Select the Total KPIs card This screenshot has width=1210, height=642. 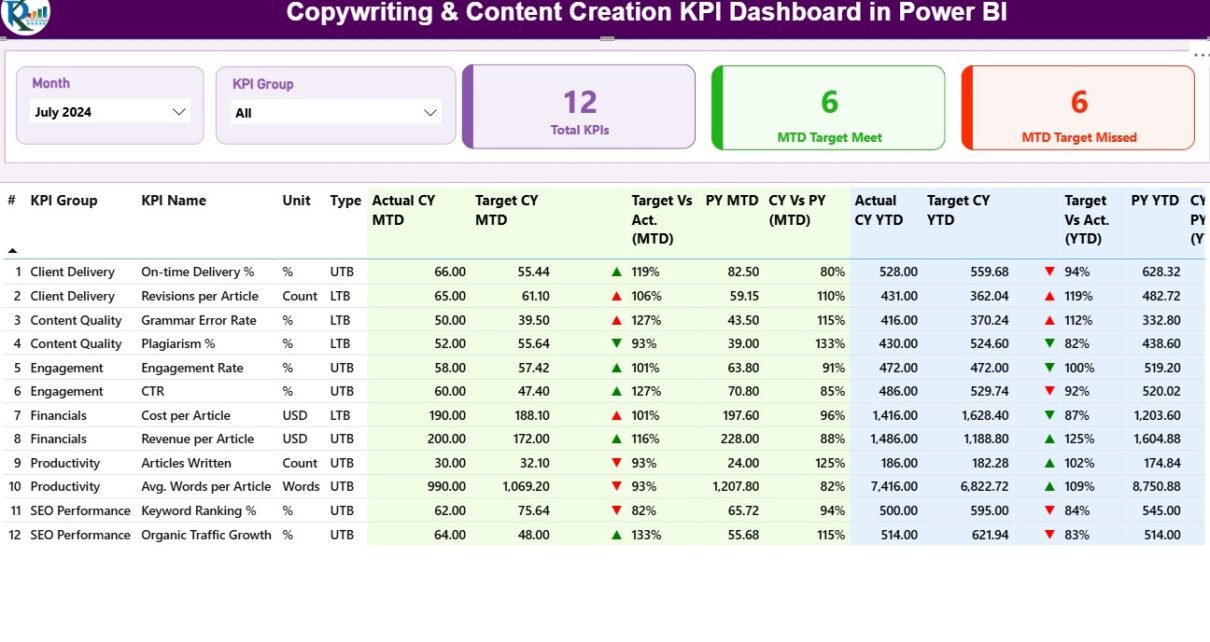(579, 107)
